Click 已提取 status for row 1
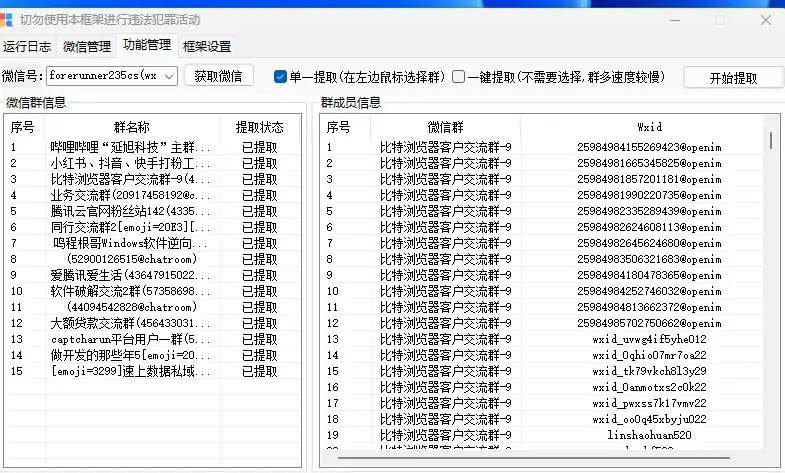The image size is (785, 473). (x=259, y=147)
